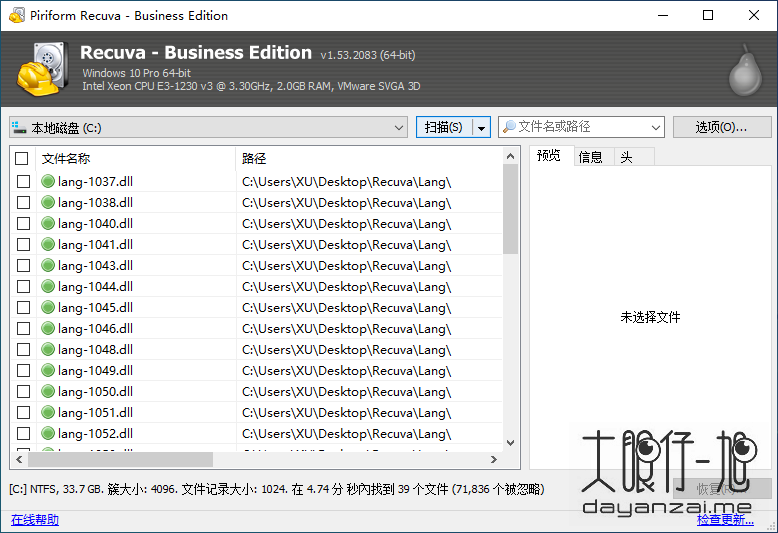The image size is (778, 533).
Task: Click the green status icon for lang-1041.dll
Action: [48, 245]
